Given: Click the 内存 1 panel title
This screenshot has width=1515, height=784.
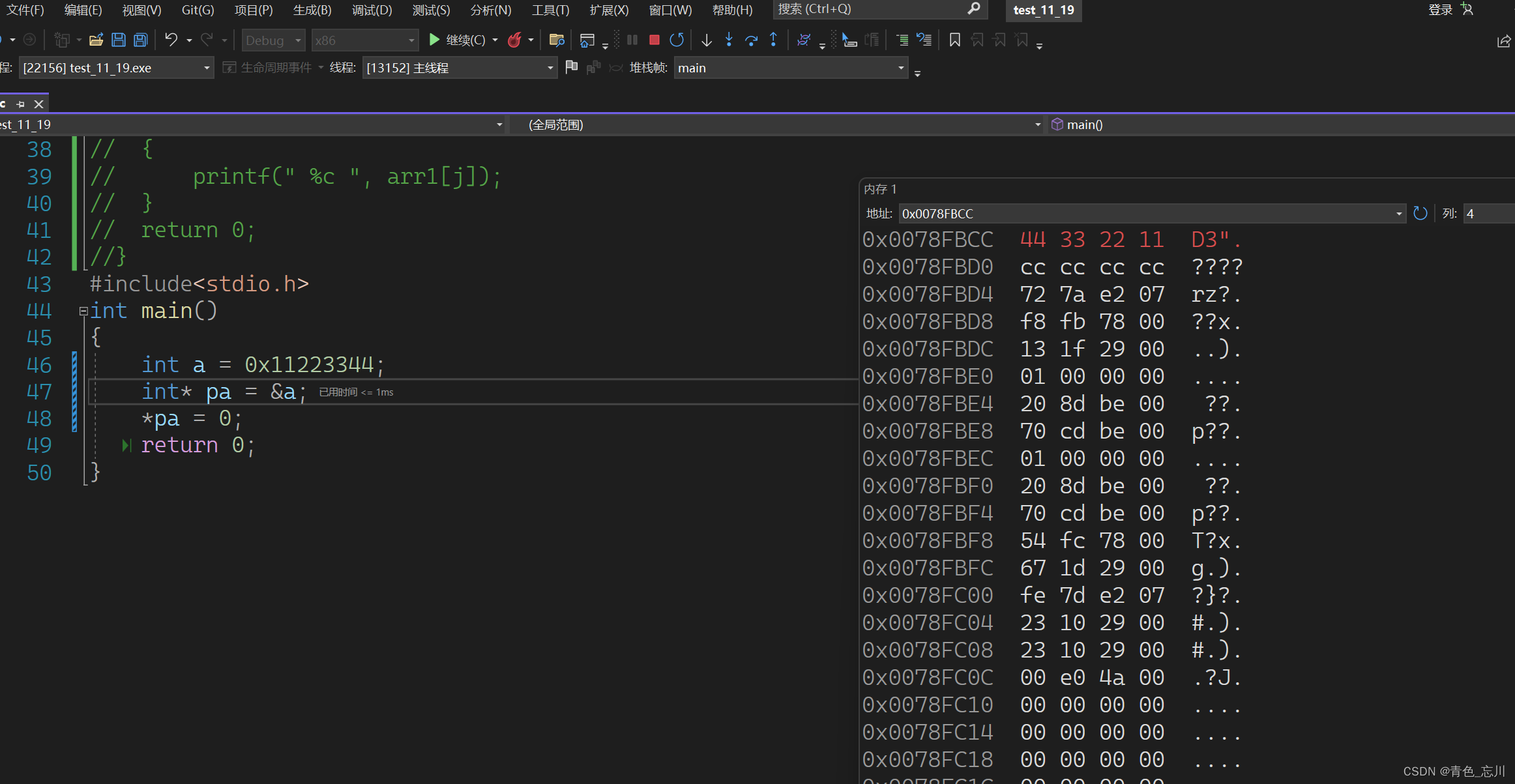Looking at the screenshot, I should (880, 189).
